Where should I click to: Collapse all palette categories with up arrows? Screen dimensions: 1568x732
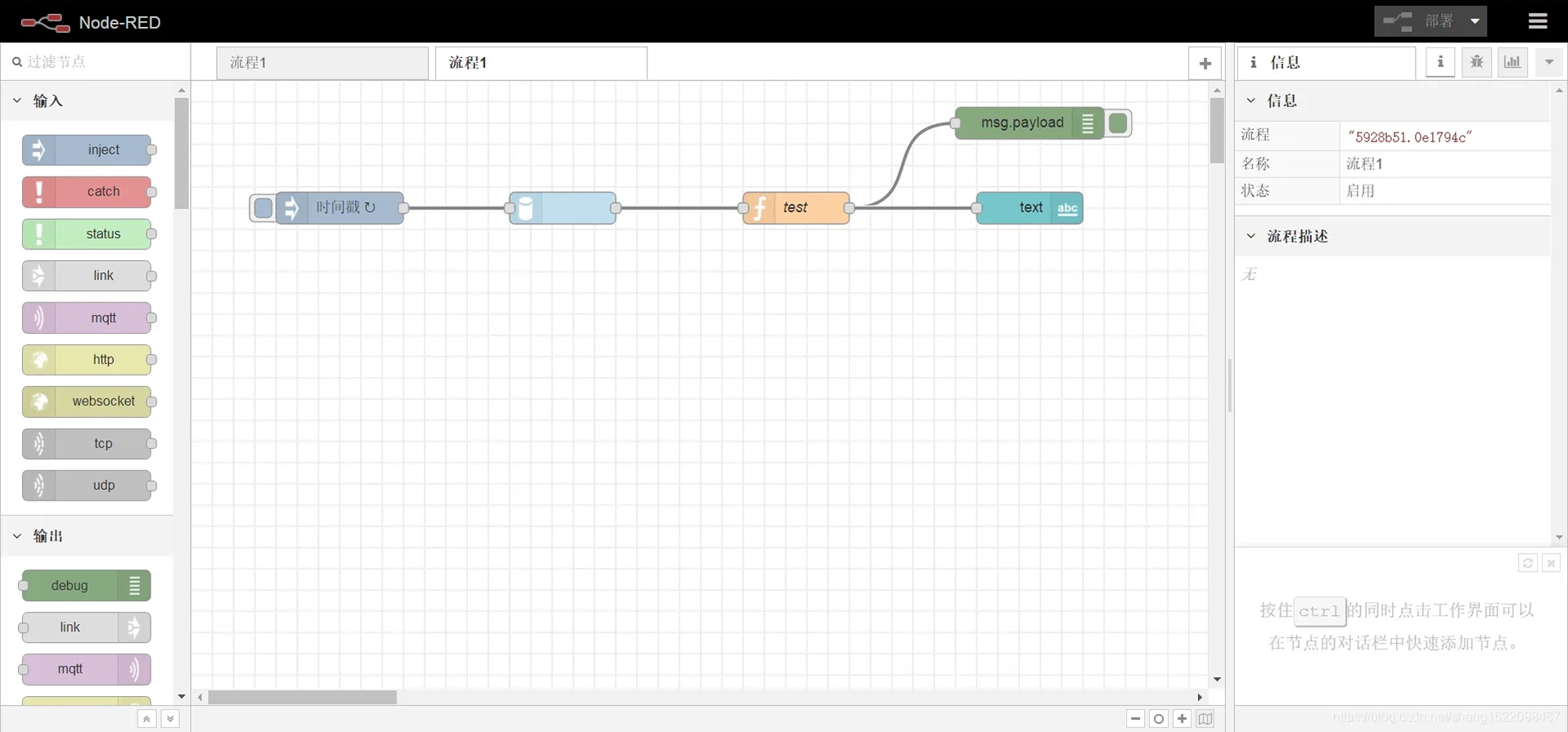(x=146, y=719)
